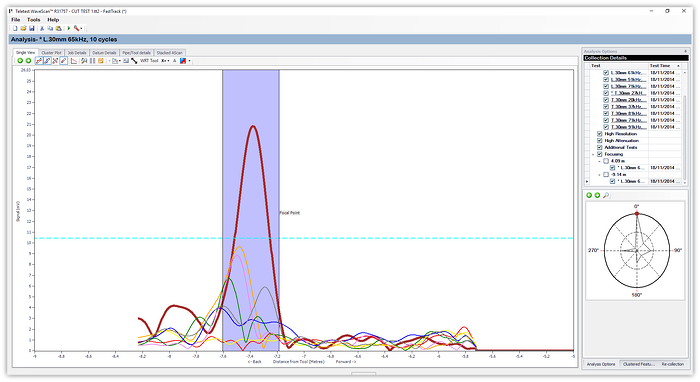Click the magnifier icon above polar plot

[x=606, y=195]
